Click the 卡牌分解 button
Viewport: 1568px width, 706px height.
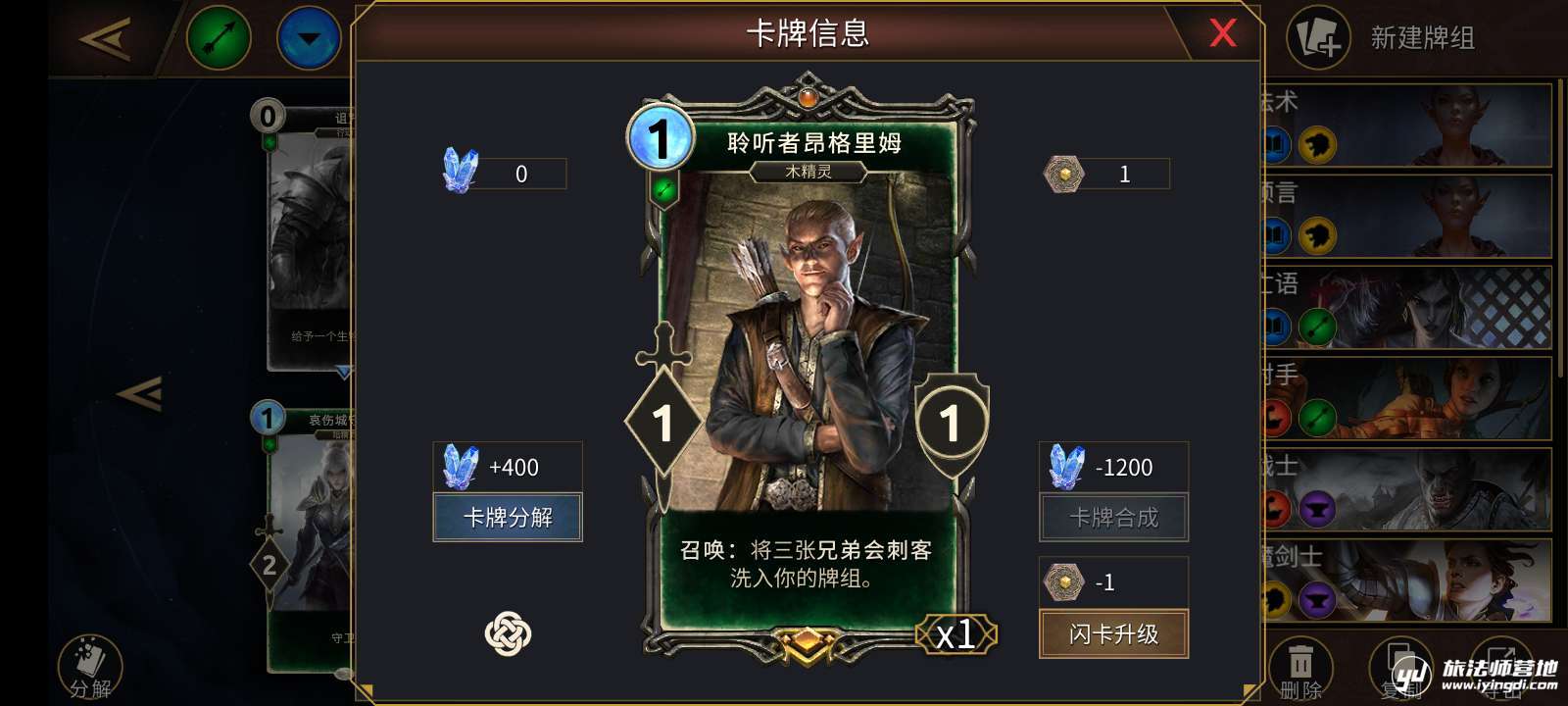(x=508, y=517)
